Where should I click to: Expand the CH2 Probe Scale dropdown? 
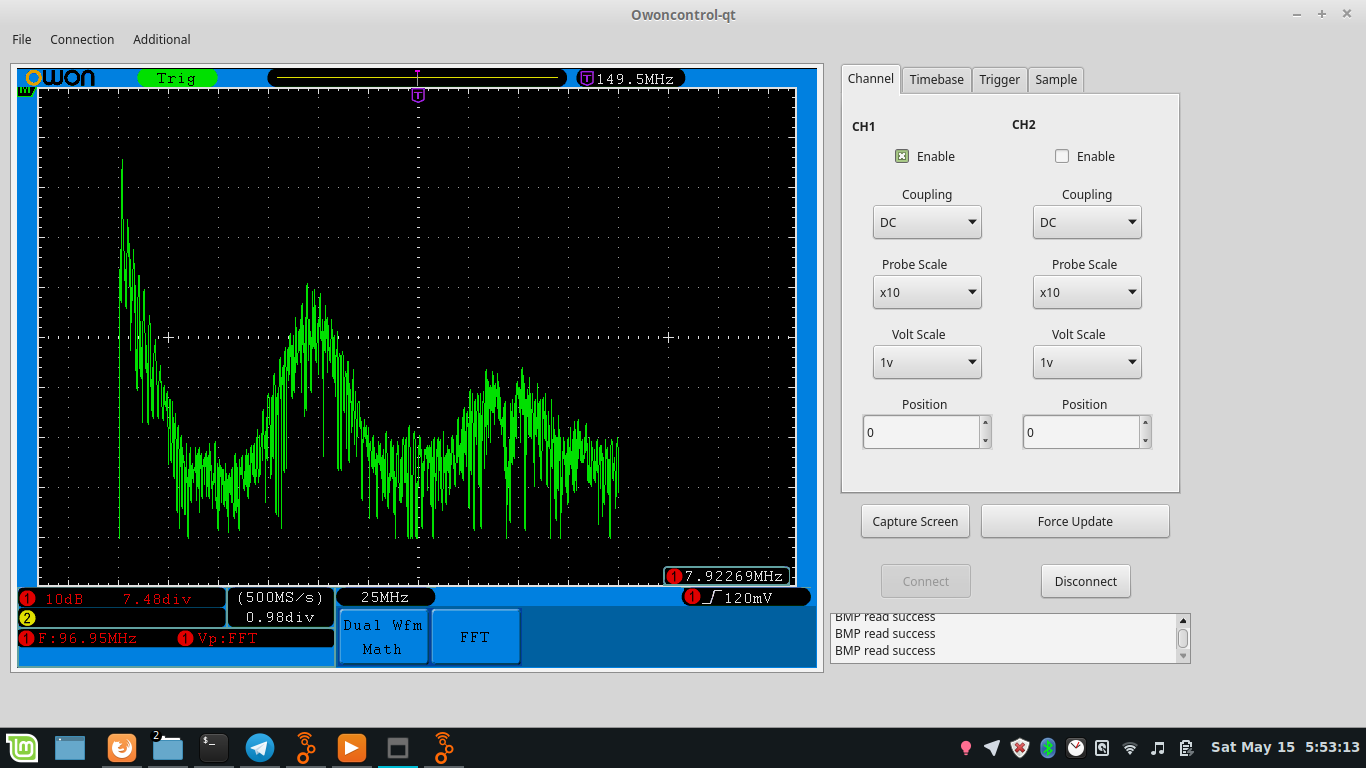(1087, 292)
